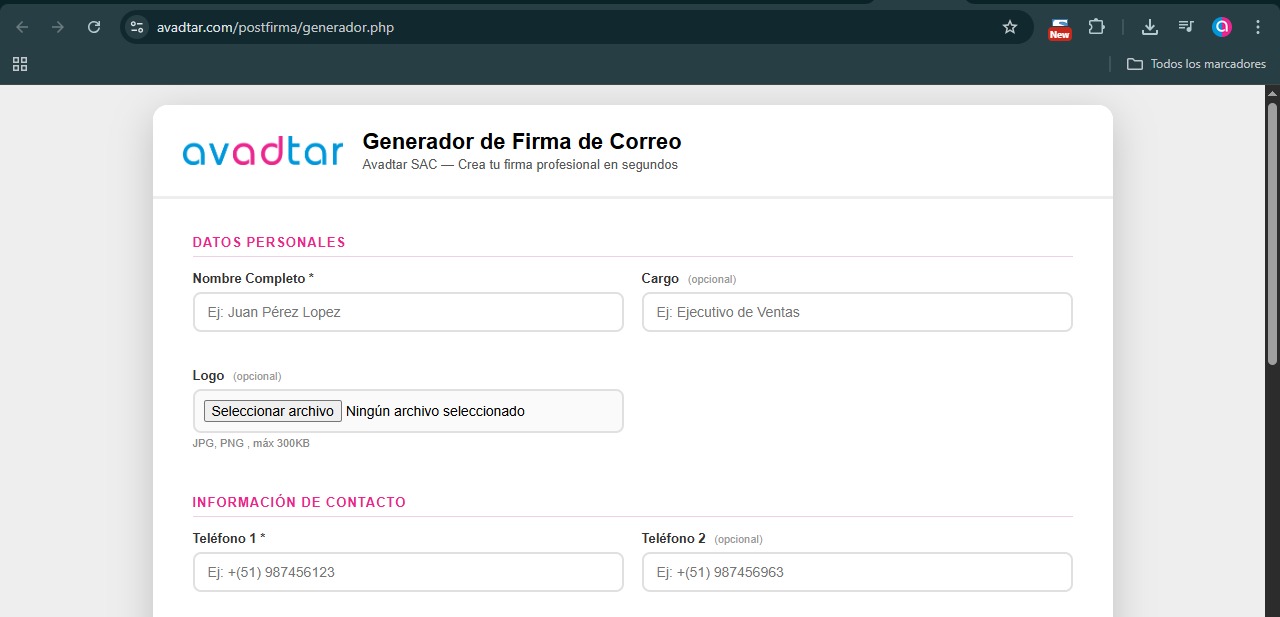The height and width of the screenshot is (617, 1280).
Task: Click the browser profile avatar
Action: (1222, 27)
